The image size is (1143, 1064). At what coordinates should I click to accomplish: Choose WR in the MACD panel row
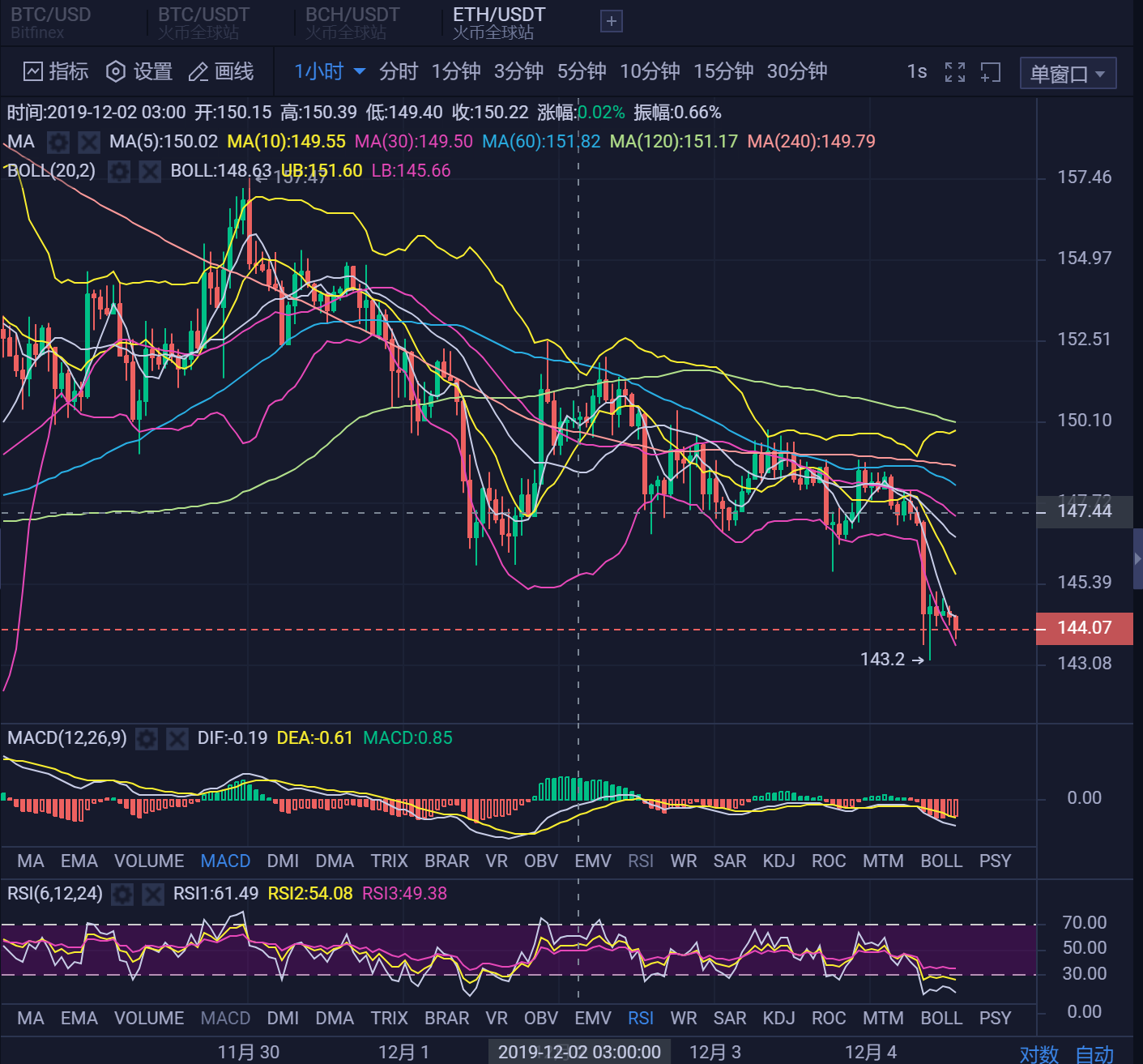pos(684,861)
